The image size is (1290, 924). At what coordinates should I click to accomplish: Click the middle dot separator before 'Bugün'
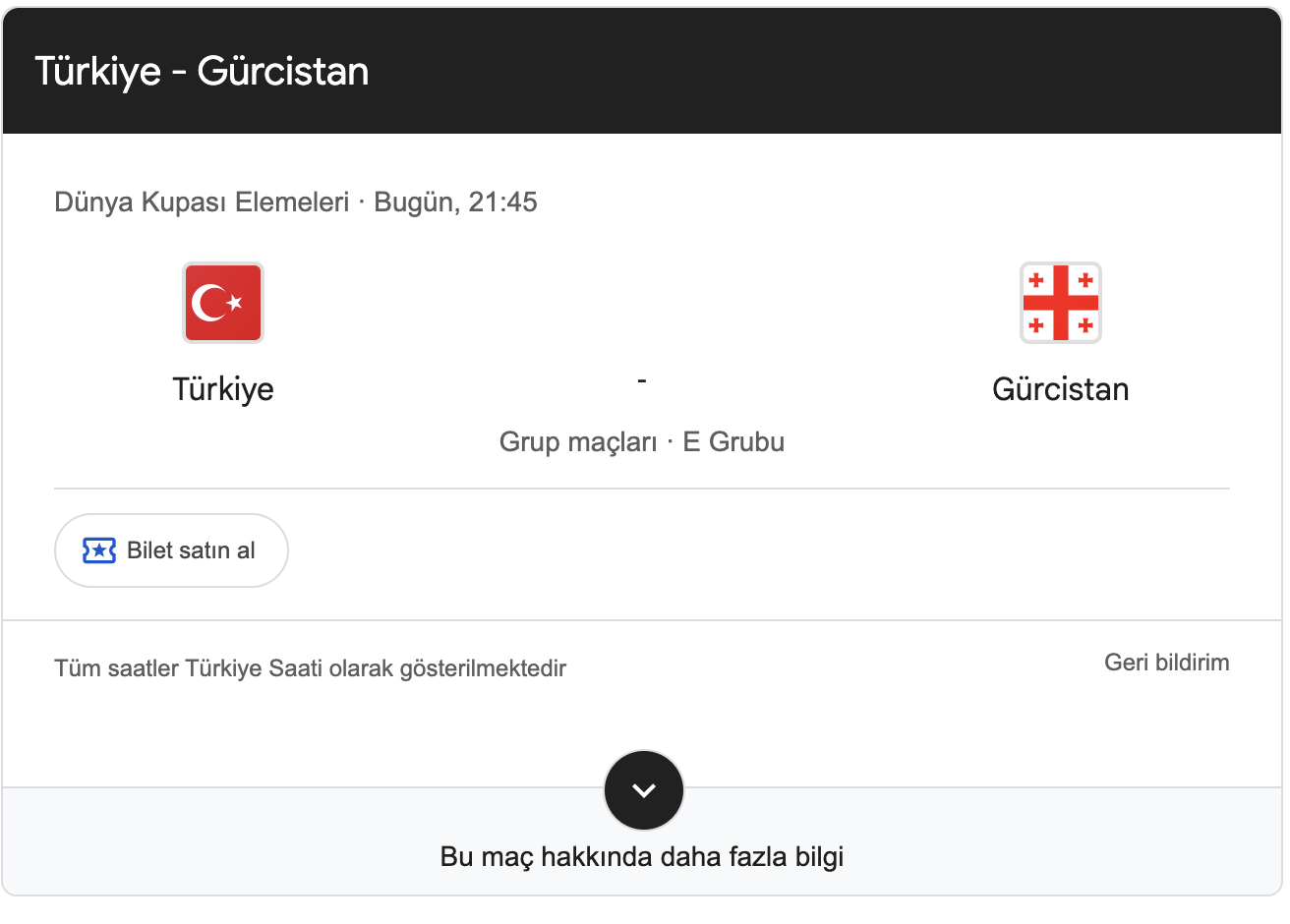click(362, 202)
